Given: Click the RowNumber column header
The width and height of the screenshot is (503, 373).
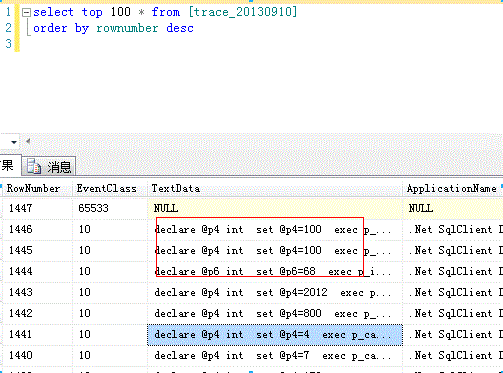Looking at the screenshot, I should click(x=37, y=189).
